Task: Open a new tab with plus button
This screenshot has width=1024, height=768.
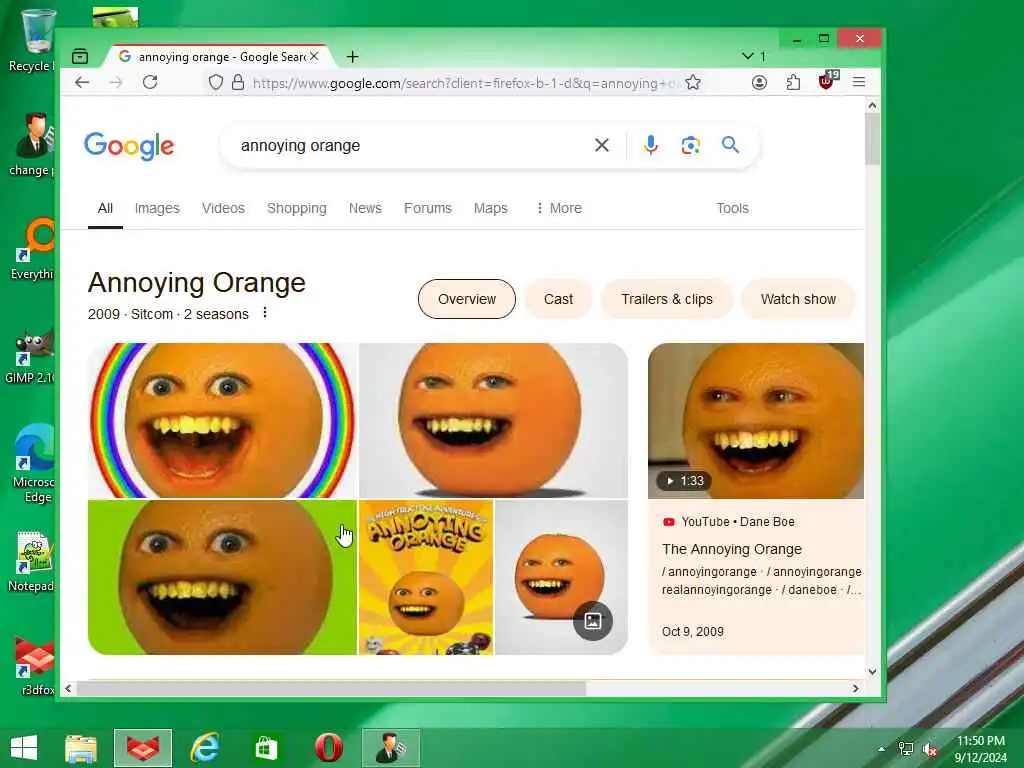Action: tap(353, 57)
